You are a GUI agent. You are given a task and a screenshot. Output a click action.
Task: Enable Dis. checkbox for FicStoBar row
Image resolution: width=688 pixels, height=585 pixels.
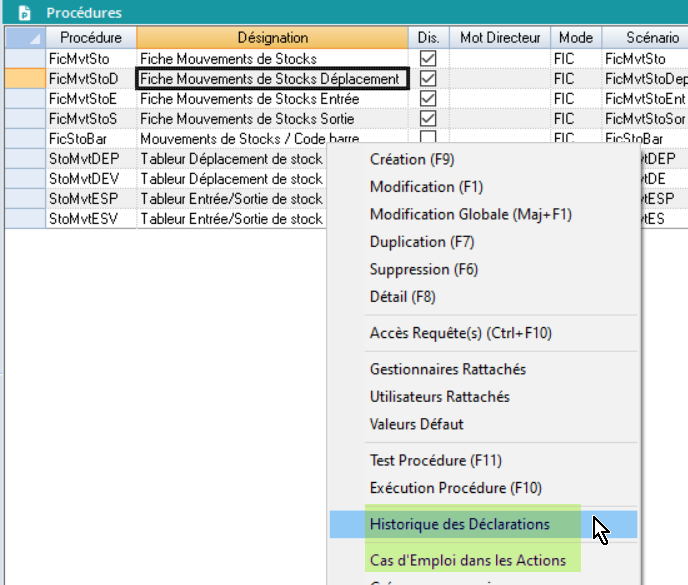click(x=428, y=138)
